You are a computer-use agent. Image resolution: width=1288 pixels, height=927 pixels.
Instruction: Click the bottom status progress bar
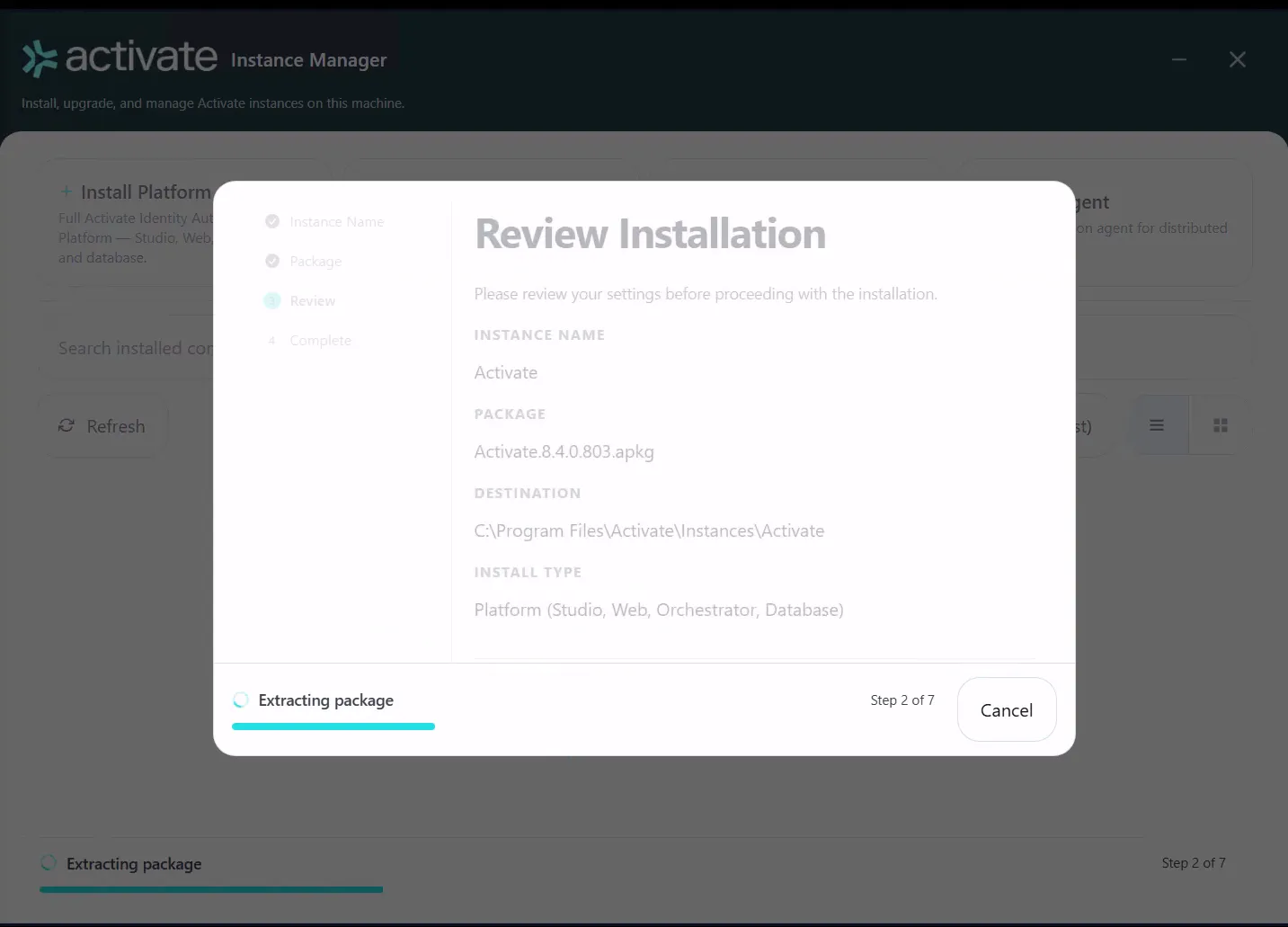point(211,889)
